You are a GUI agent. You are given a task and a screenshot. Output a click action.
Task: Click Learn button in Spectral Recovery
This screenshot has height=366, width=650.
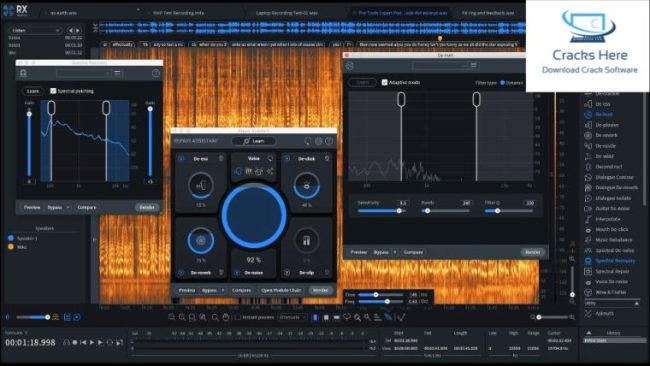tap(33, 91)
